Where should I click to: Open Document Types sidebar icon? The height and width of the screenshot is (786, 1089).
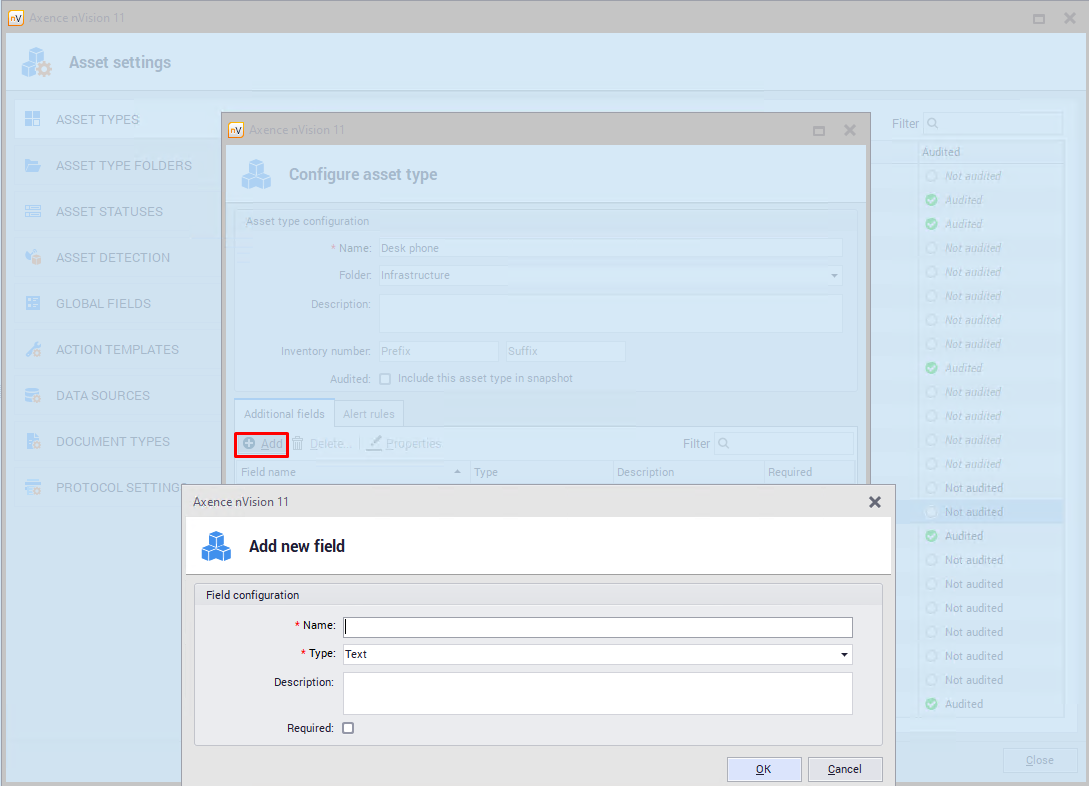(33, 442)
